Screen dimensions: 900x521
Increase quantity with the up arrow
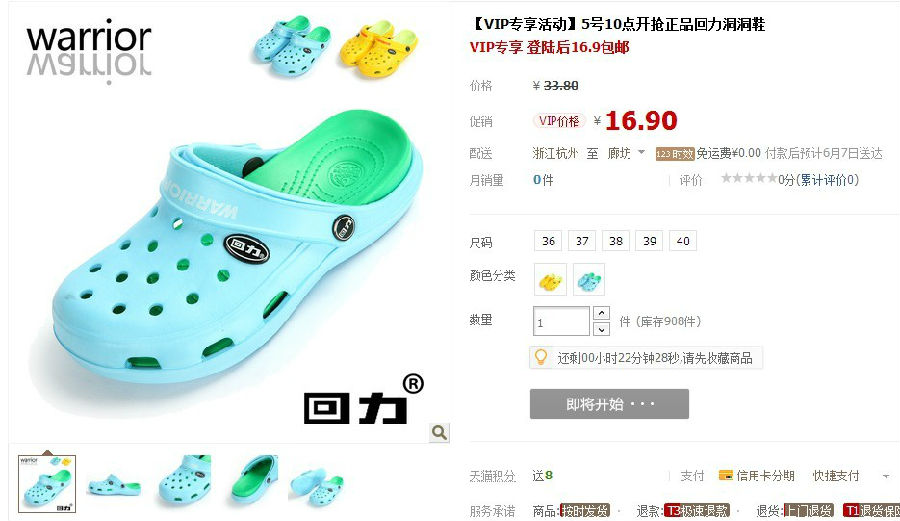(601, 313)
